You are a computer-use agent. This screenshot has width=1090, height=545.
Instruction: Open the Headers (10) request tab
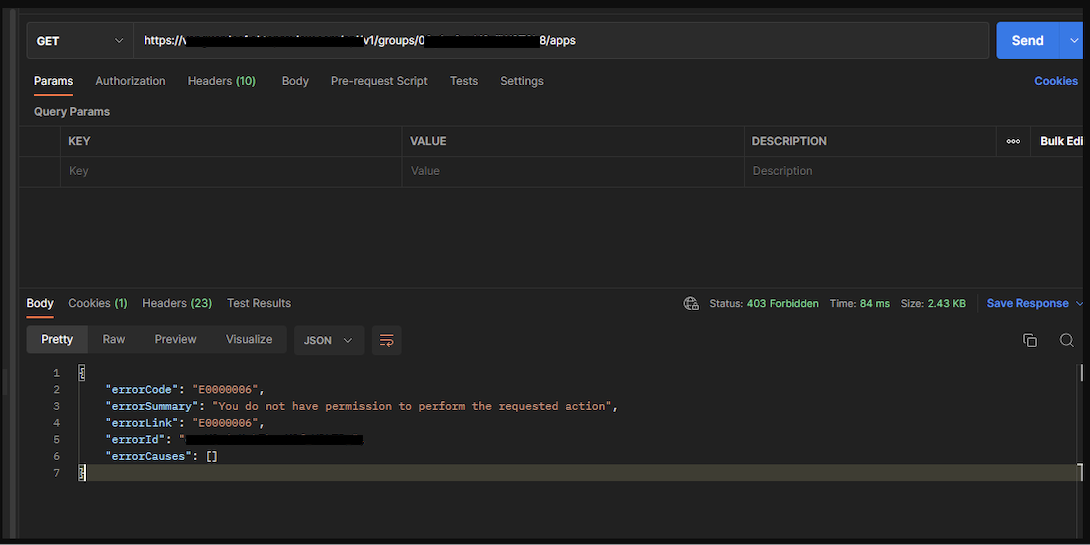click(x=221, y=81)
